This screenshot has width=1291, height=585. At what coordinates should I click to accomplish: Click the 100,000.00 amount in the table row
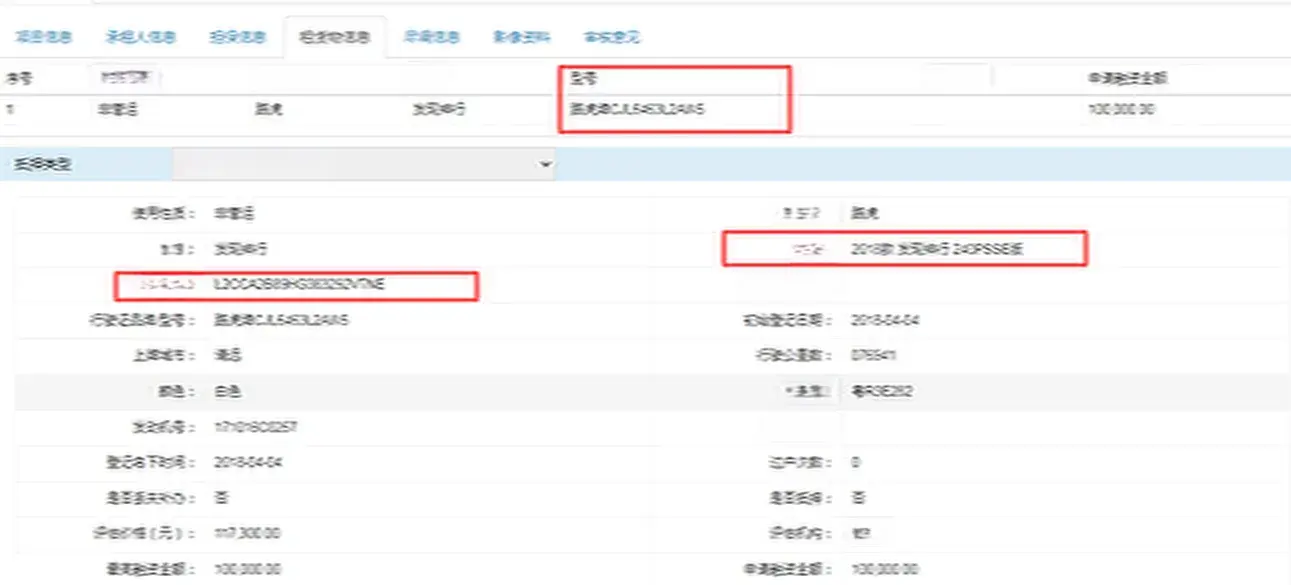(x=1120, y=110)
